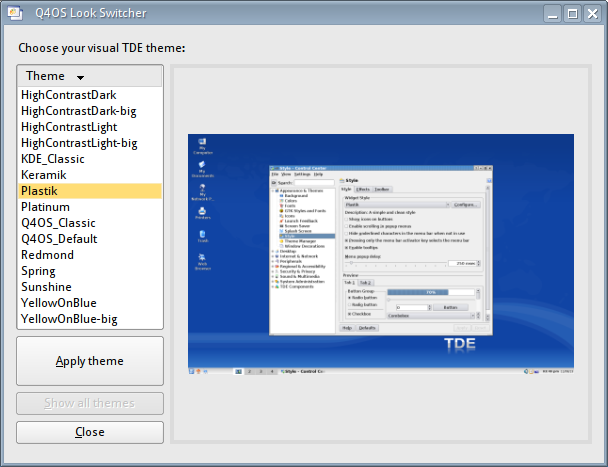The height and width of the screenshot is (467, 608).
Task: Choose the Redmond theme
Action: (90, 255)
